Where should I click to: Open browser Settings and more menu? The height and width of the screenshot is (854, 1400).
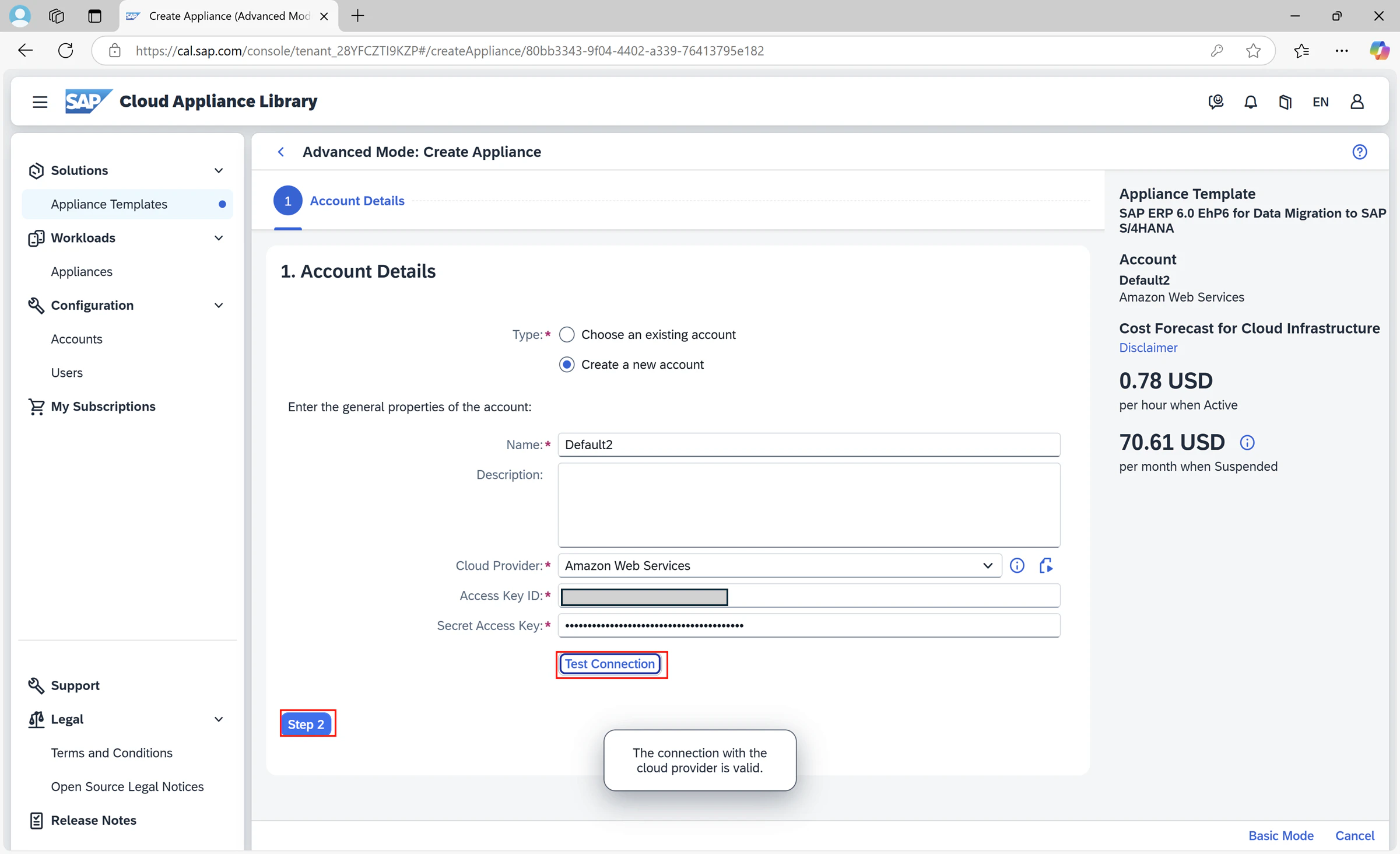pyautogui.click(x=1342, y=51)
